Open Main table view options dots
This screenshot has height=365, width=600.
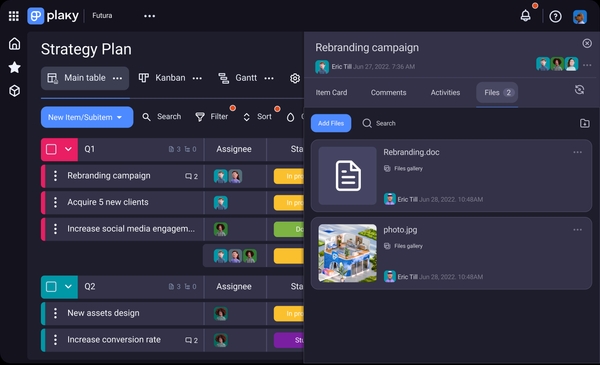click(117, 78)
